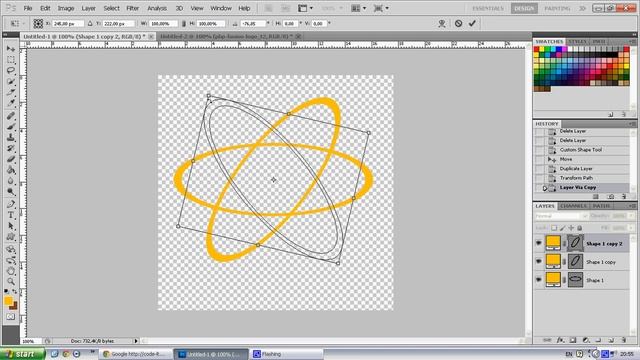Toggle Quick Mask mode
The image size is (640, 360).
point(11,317)
